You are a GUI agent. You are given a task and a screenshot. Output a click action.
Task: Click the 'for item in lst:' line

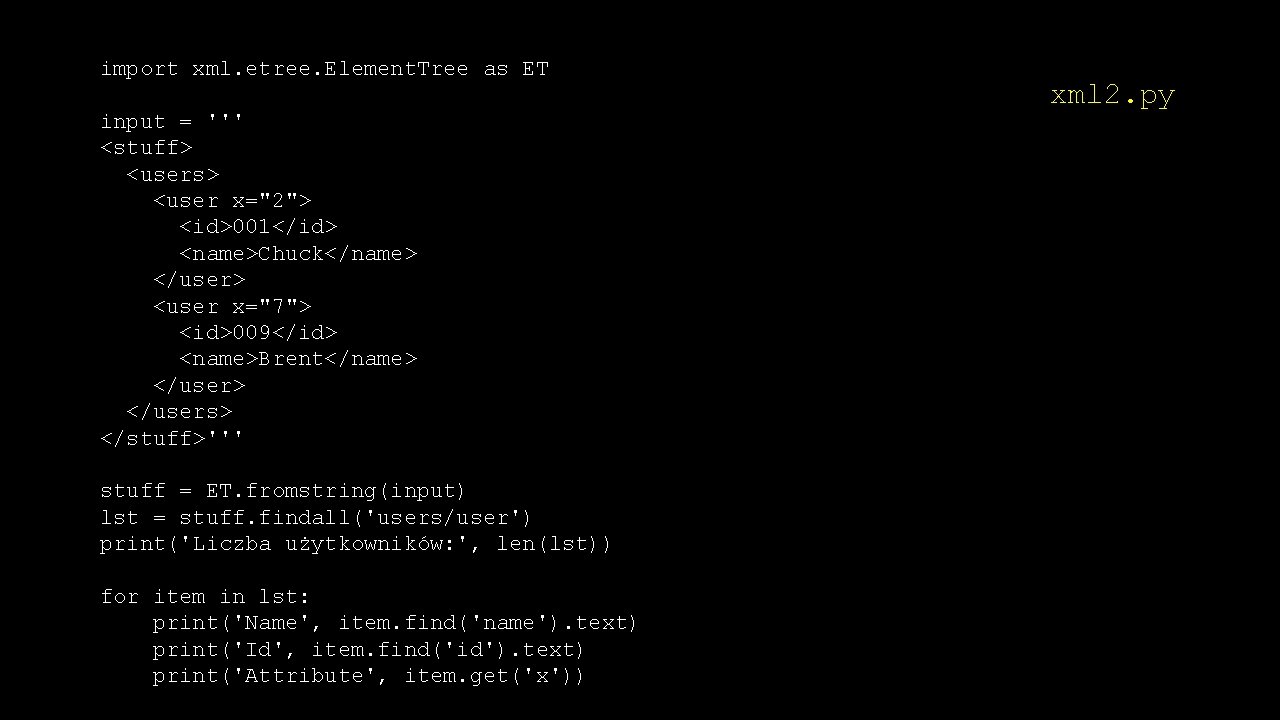pos(205,597)
